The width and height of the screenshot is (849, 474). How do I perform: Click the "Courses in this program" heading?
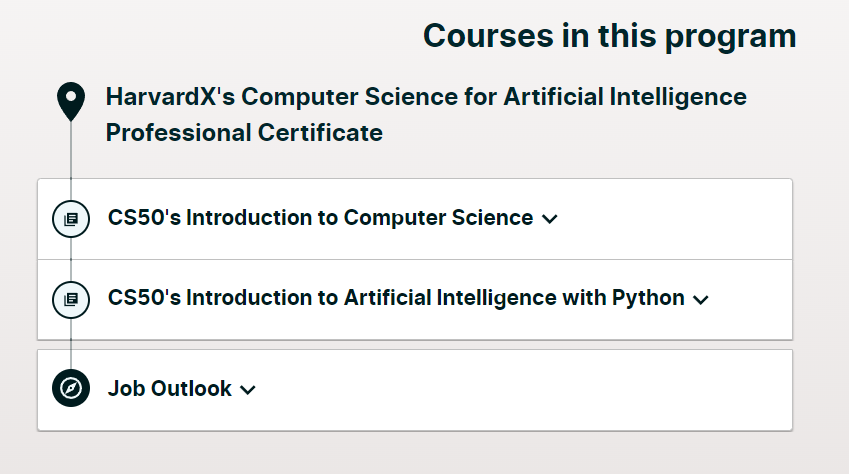coord(609,36)
